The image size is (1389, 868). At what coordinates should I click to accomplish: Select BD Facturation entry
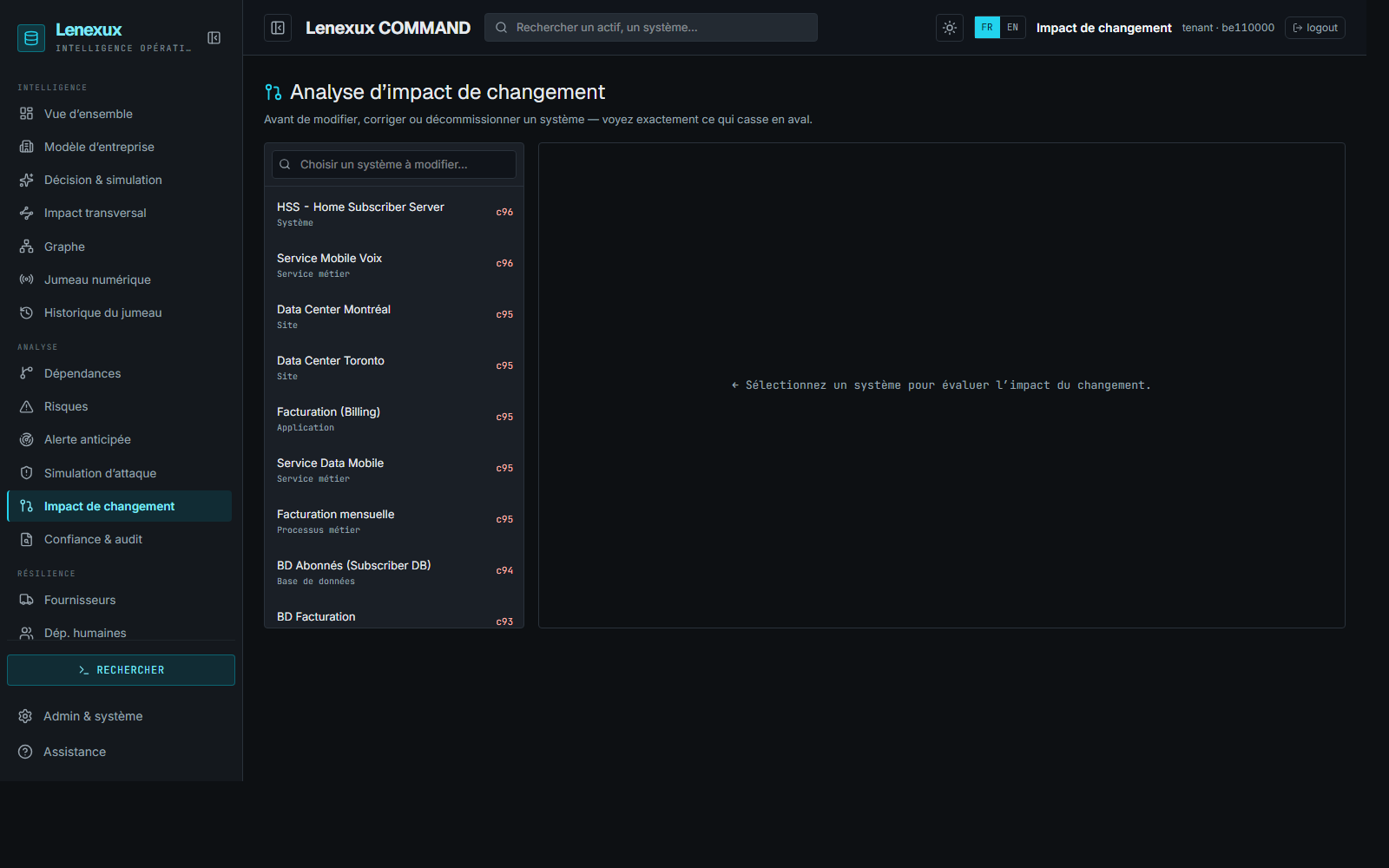394,613
